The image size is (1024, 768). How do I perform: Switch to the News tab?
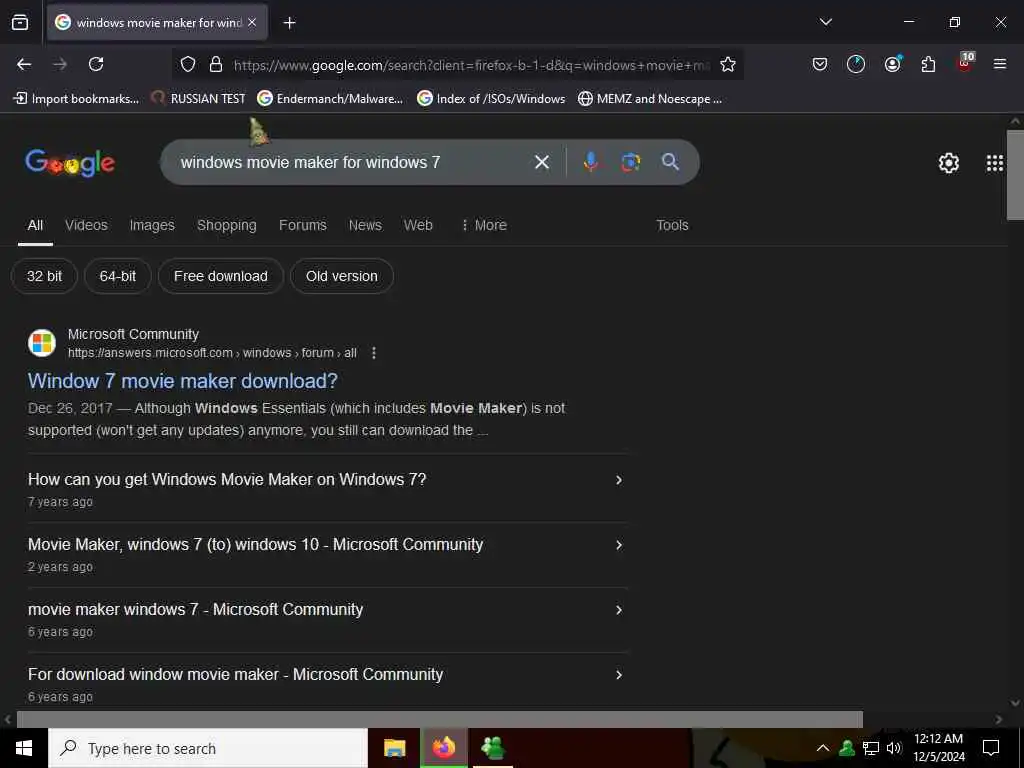[x=365, y=225]
